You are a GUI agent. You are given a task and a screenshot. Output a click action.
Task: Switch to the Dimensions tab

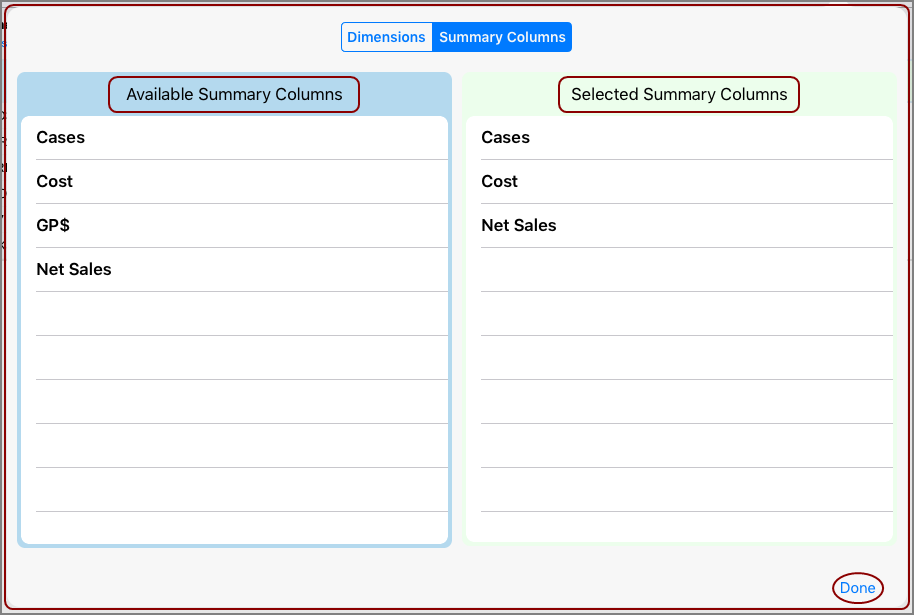pyautogui.click(x=387, y=37)
